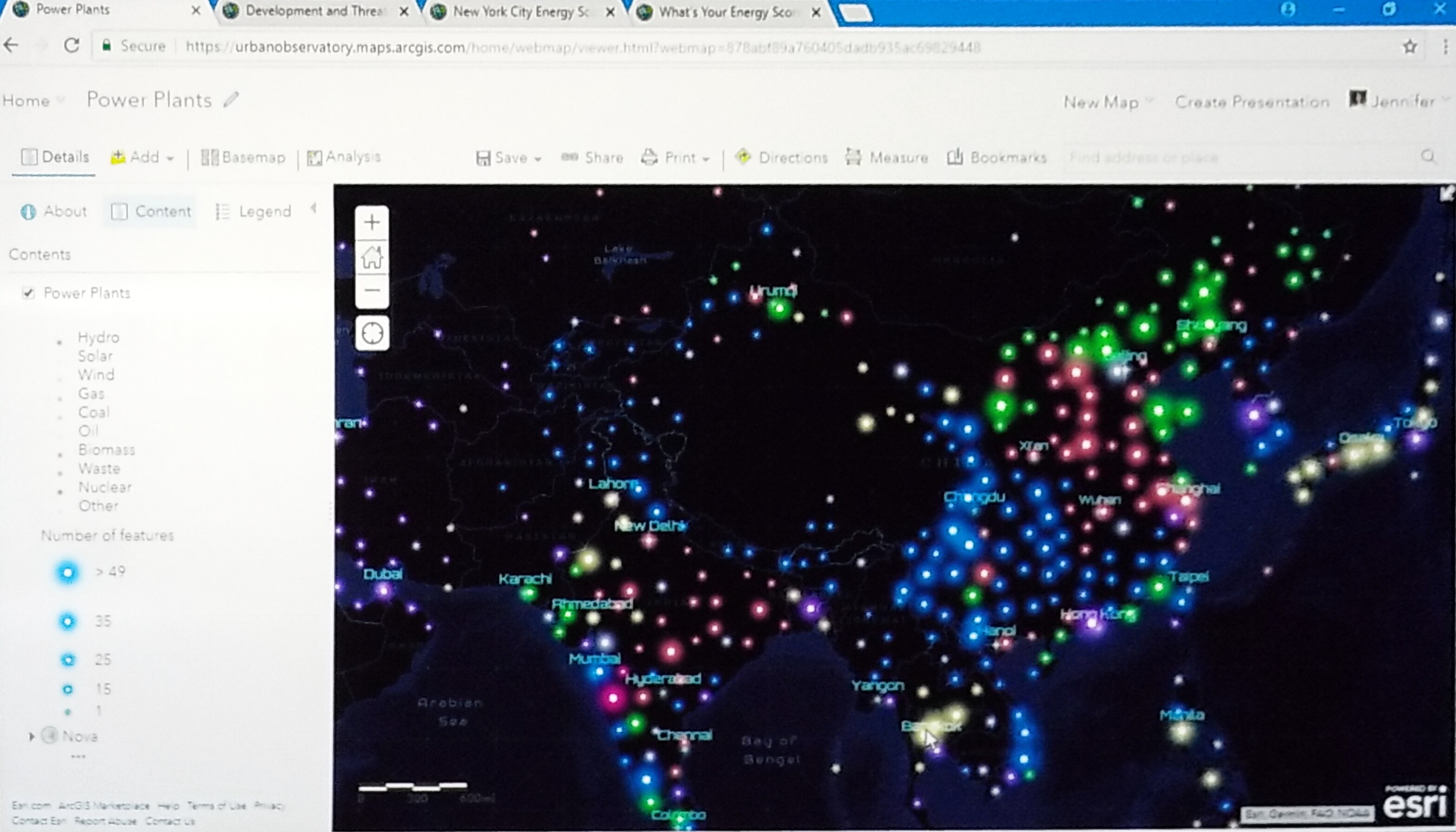Open a new browser tab
This screenshot has width=1456, height=832.
[x=856, y=13]
